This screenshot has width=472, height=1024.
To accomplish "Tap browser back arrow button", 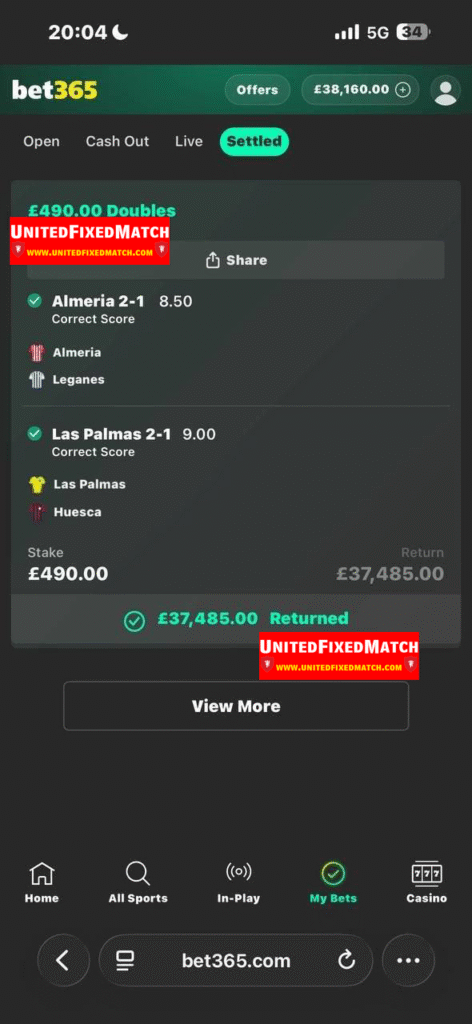I will [63, 960].
